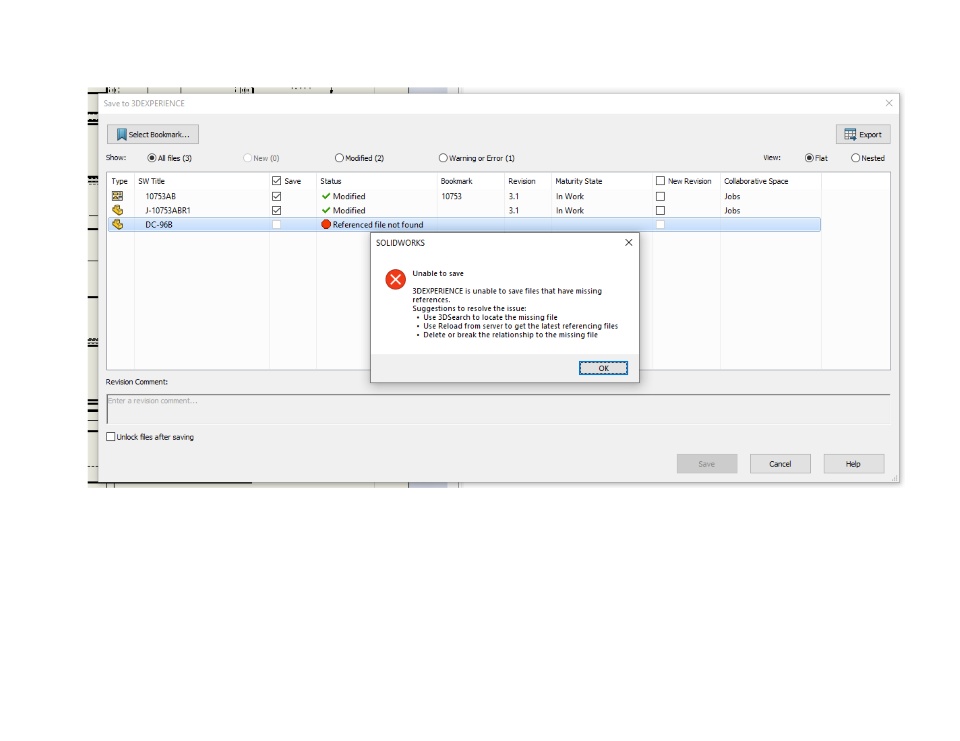Click the Revision column header
This screenshot has width=960, height=741.
[x=522, y=181]
